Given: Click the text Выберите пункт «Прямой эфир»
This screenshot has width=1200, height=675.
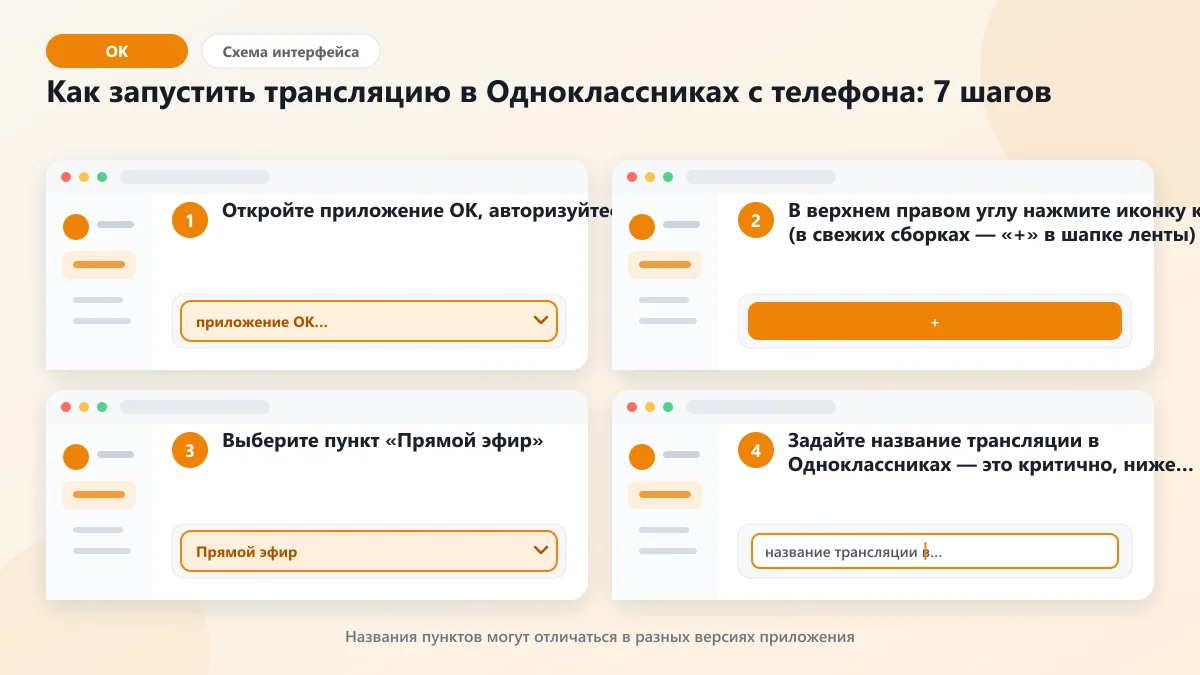Looking at the screenshot, I should (383, 441).
